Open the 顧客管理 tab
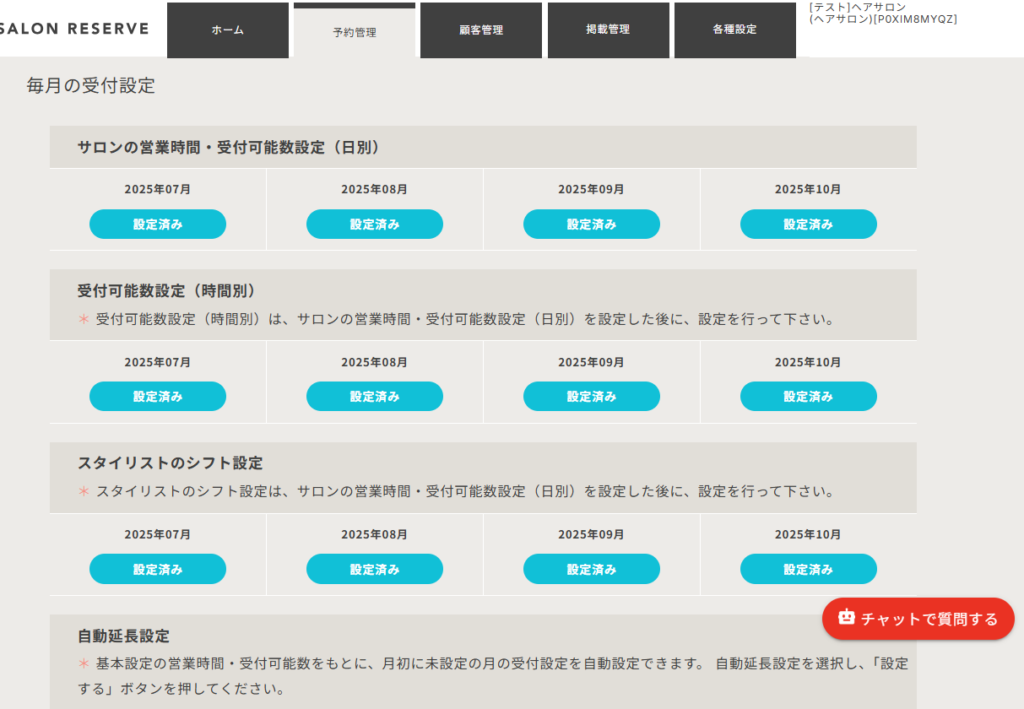 [x=481, y=30]
